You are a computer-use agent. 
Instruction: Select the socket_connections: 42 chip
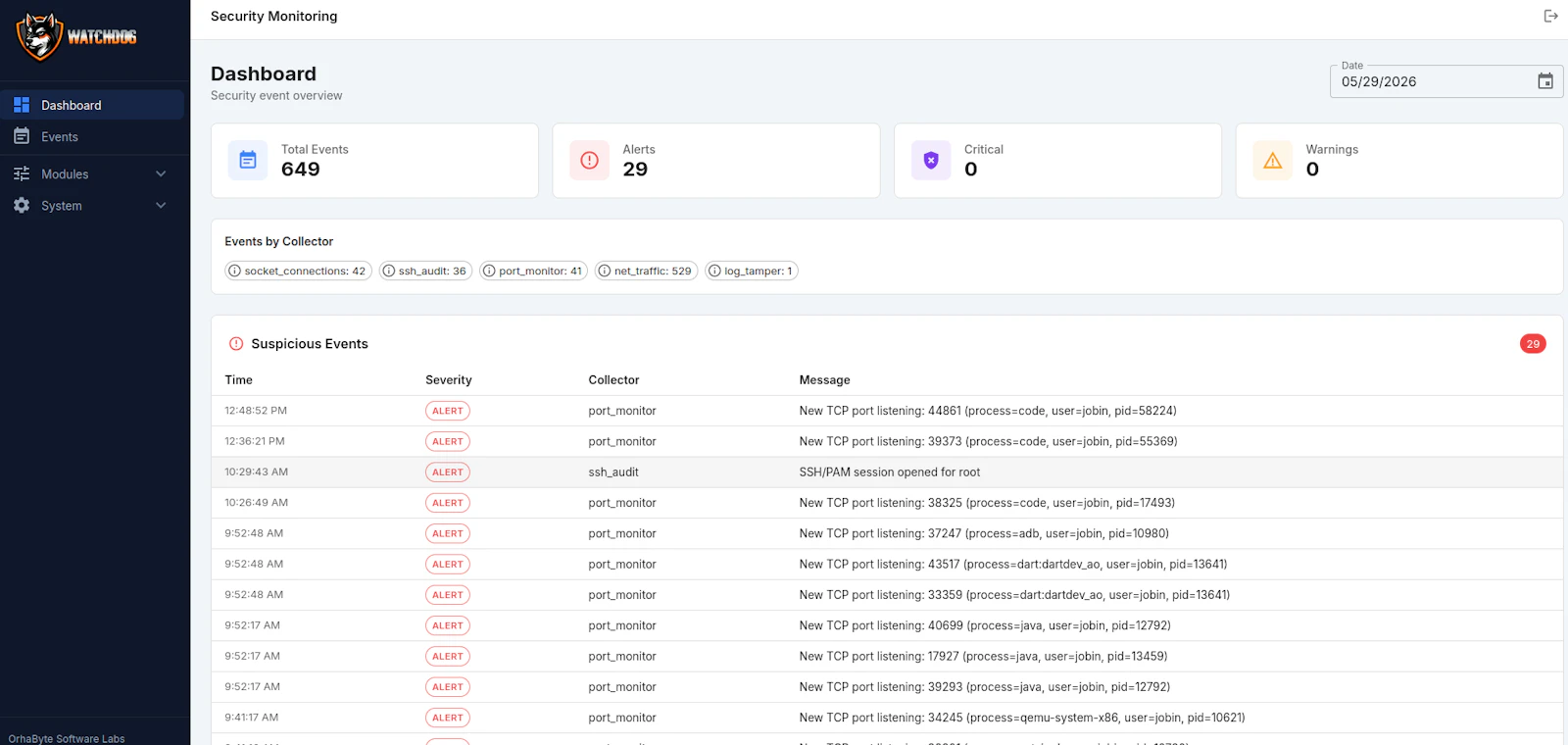(x=299, y=271)
